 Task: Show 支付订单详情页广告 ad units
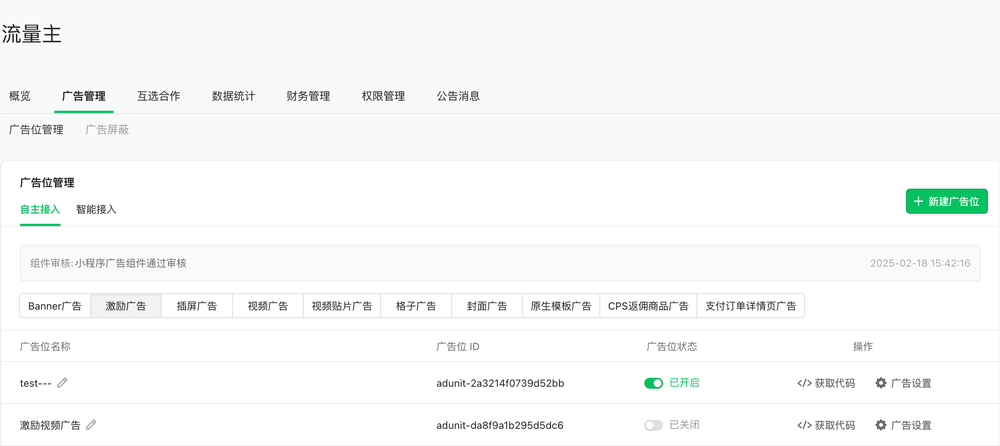[750, 306]
